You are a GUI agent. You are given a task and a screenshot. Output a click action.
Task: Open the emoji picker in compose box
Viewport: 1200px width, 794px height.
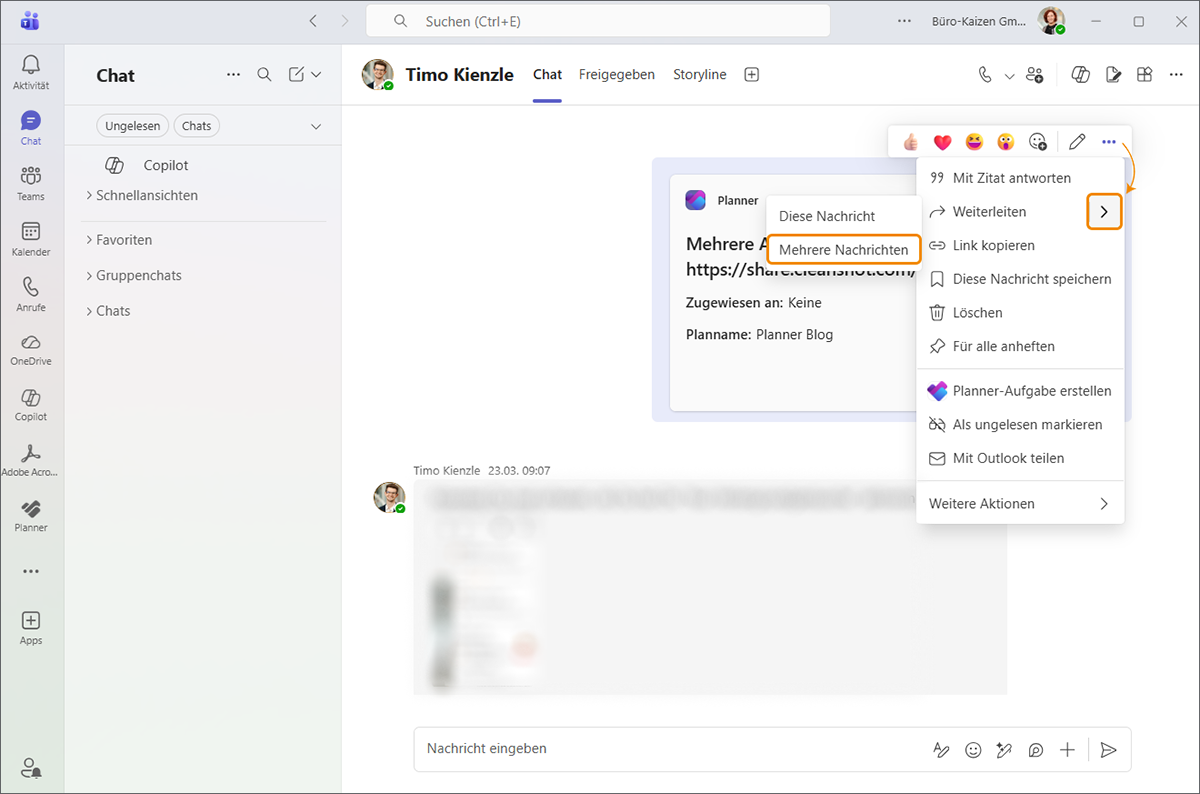(x=973, y=749)
